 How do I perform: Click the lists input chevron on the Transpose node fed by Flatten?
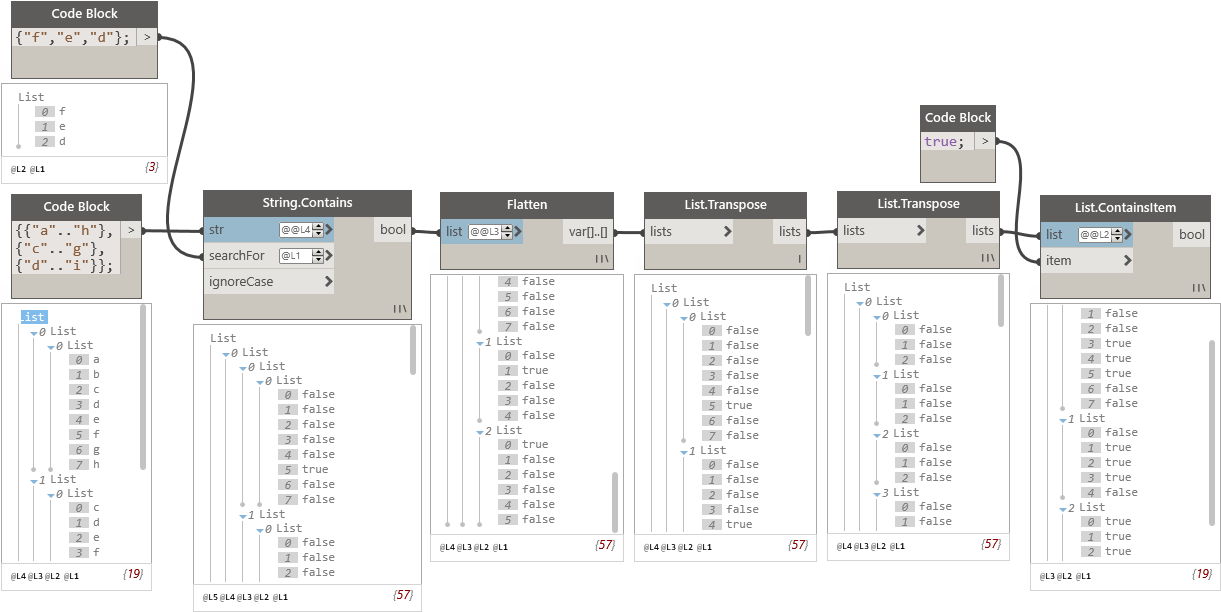(727, 231)
